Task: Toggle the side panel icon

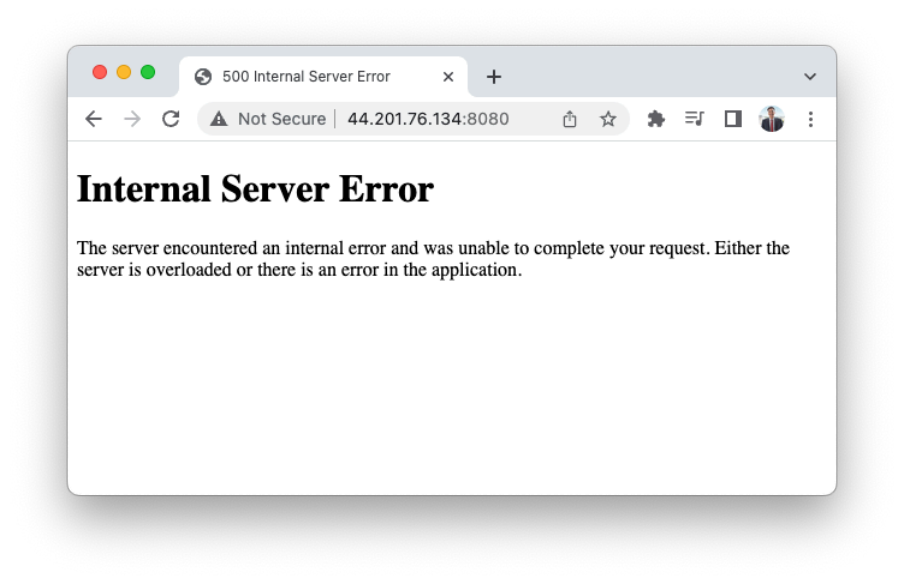Action: pos(733,119)
